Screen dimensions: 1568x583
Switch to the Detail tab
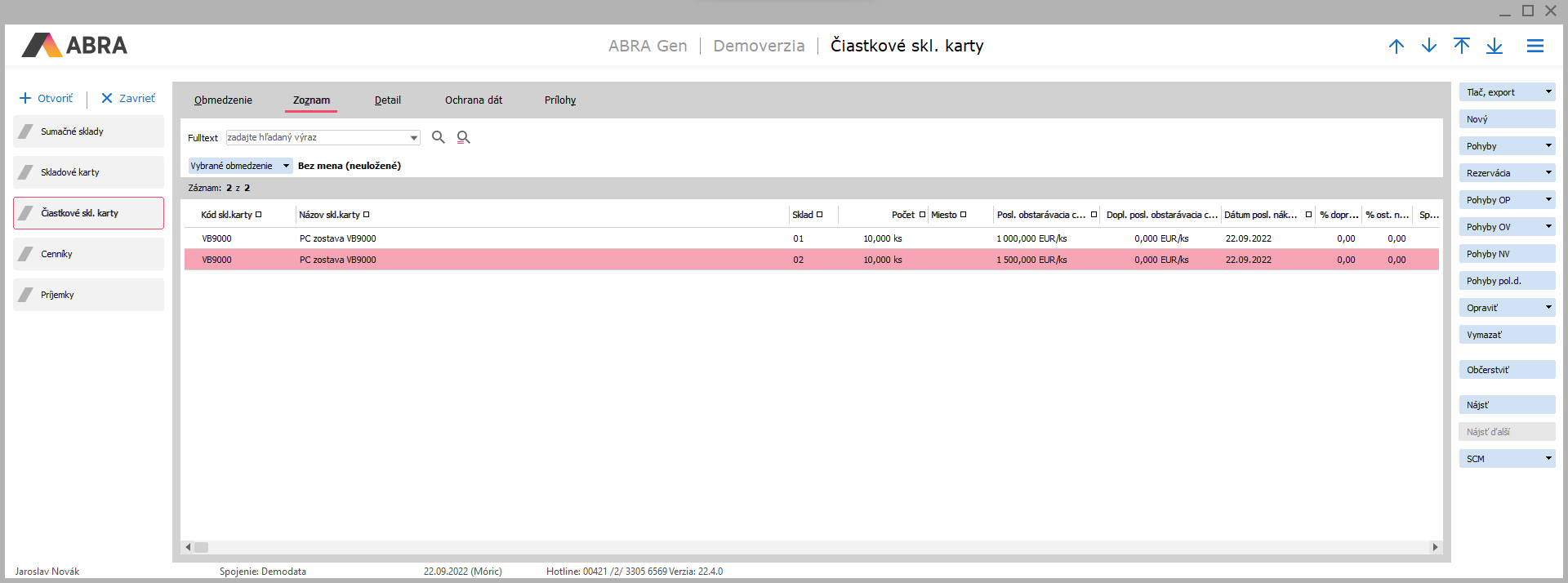click(387, 100)
